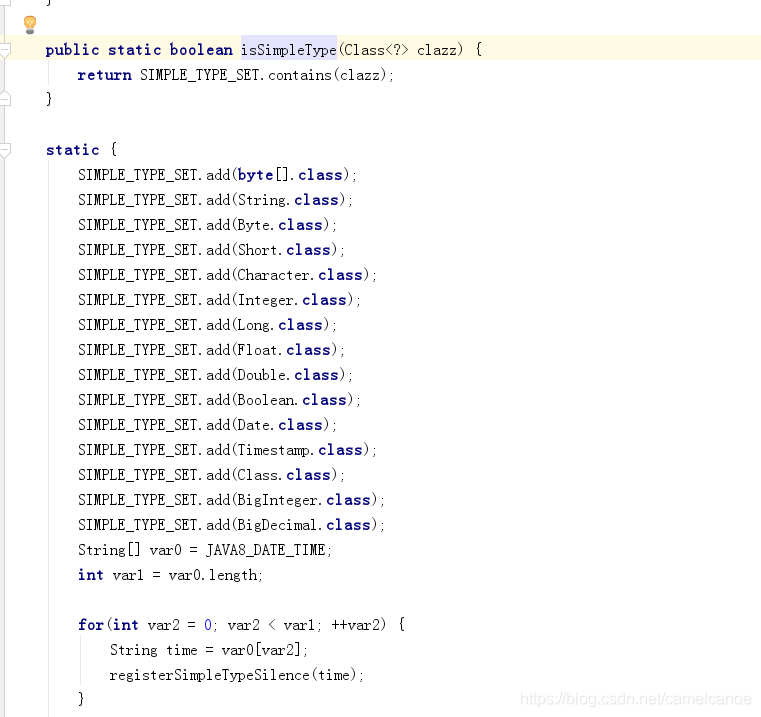This screenshot has width=761, height=717.
Task: Click 'int var1 = var0.length;' line
Action: tap(170, 575)
